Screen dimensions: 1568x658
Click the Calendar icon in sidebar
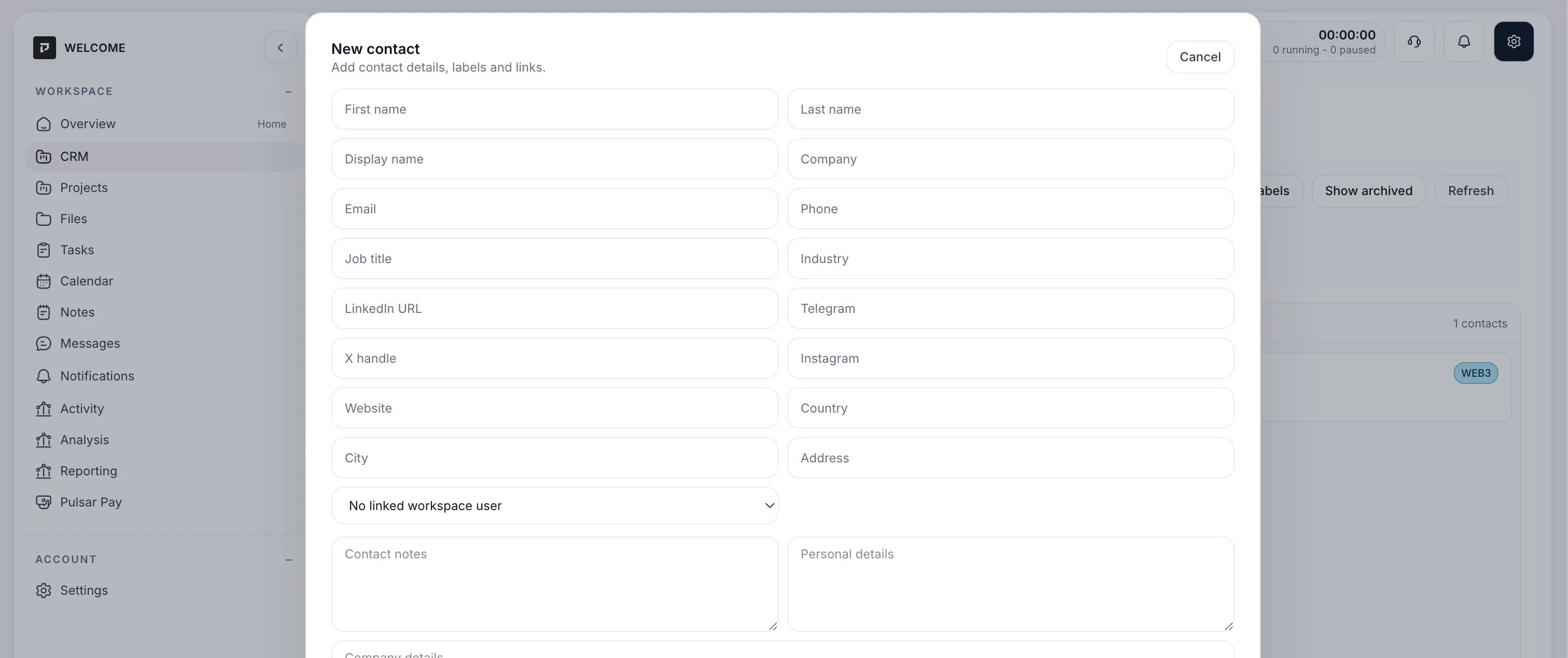[43, 281]
